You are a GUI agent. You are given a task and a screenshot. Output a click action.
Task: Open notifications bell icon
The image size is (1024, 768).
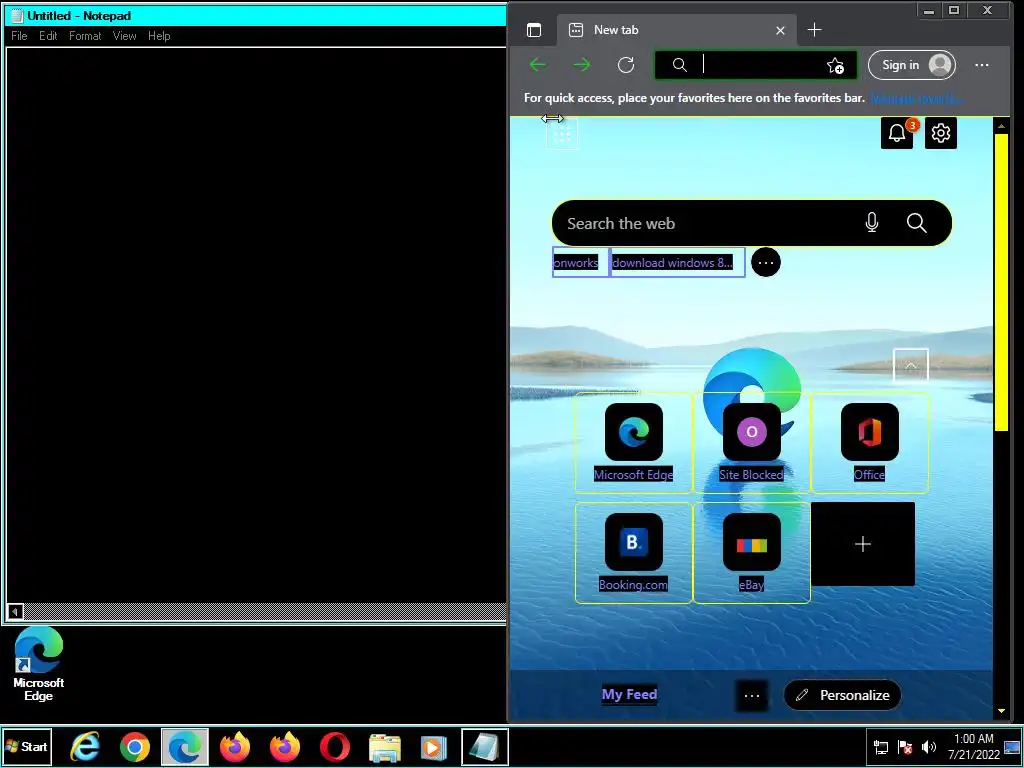pos(897,133)
